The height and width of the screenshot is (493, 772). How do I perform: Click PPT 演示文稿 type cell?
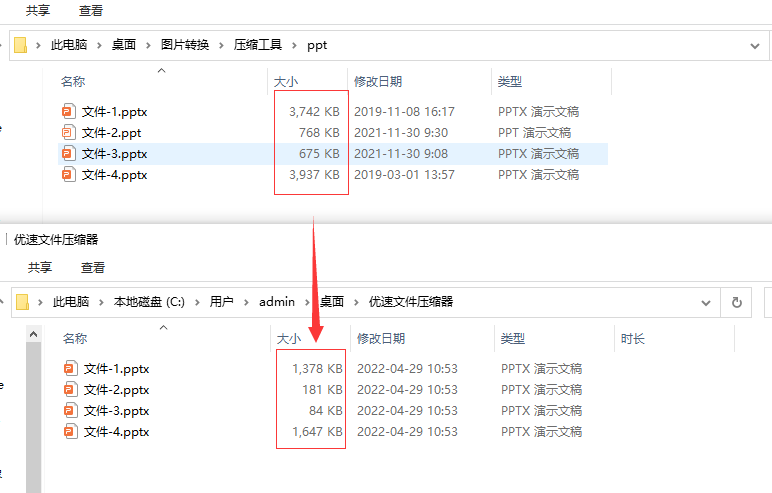pos(534,132)
